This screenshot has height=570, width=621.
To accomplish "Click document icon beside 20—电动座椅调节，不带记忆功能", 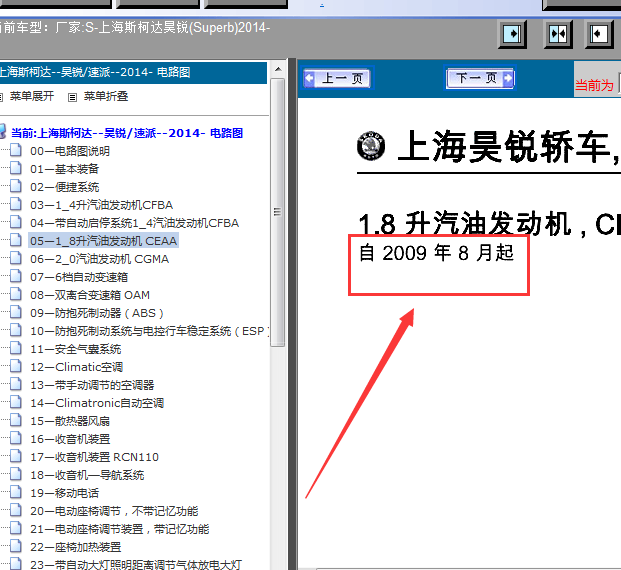I will tap(16, 511).
